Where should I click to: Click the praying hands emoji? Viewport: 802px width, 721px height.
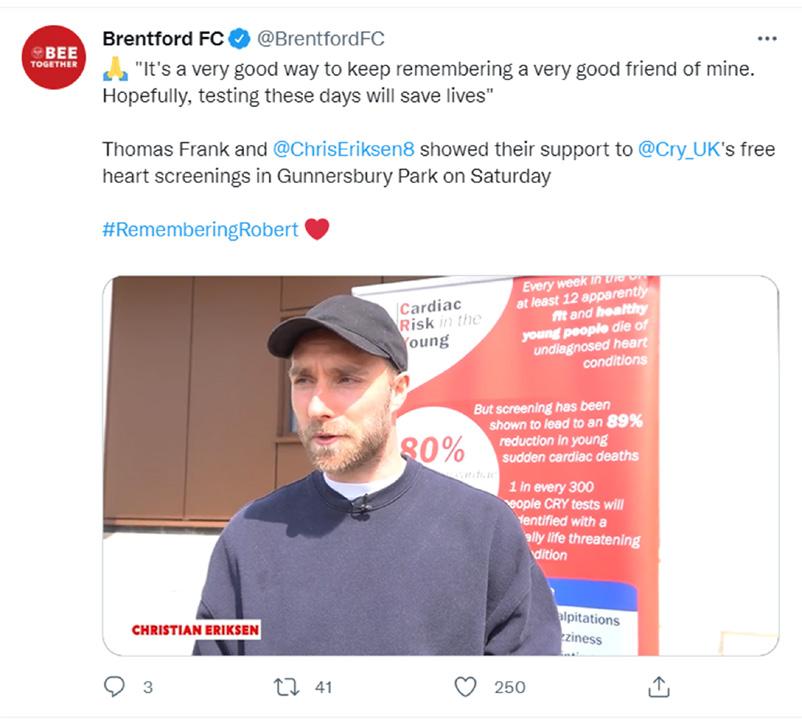tap(116, 69)
